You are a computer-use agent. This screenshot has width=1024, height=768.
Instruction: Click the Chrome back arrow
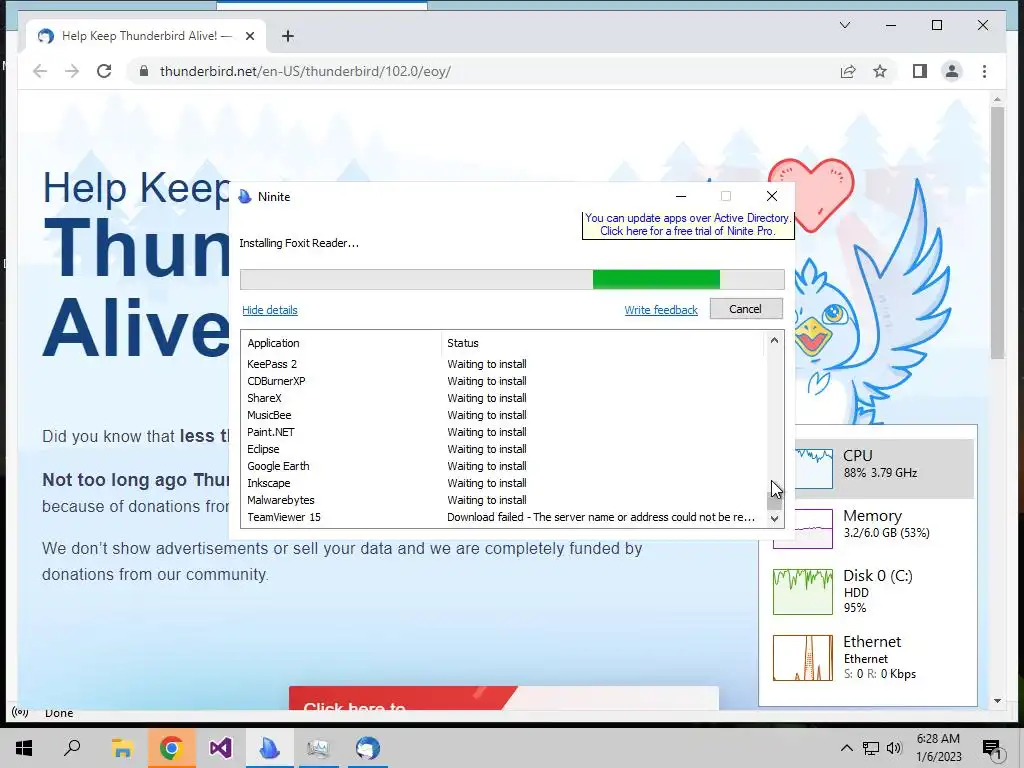tap(40, 71)
